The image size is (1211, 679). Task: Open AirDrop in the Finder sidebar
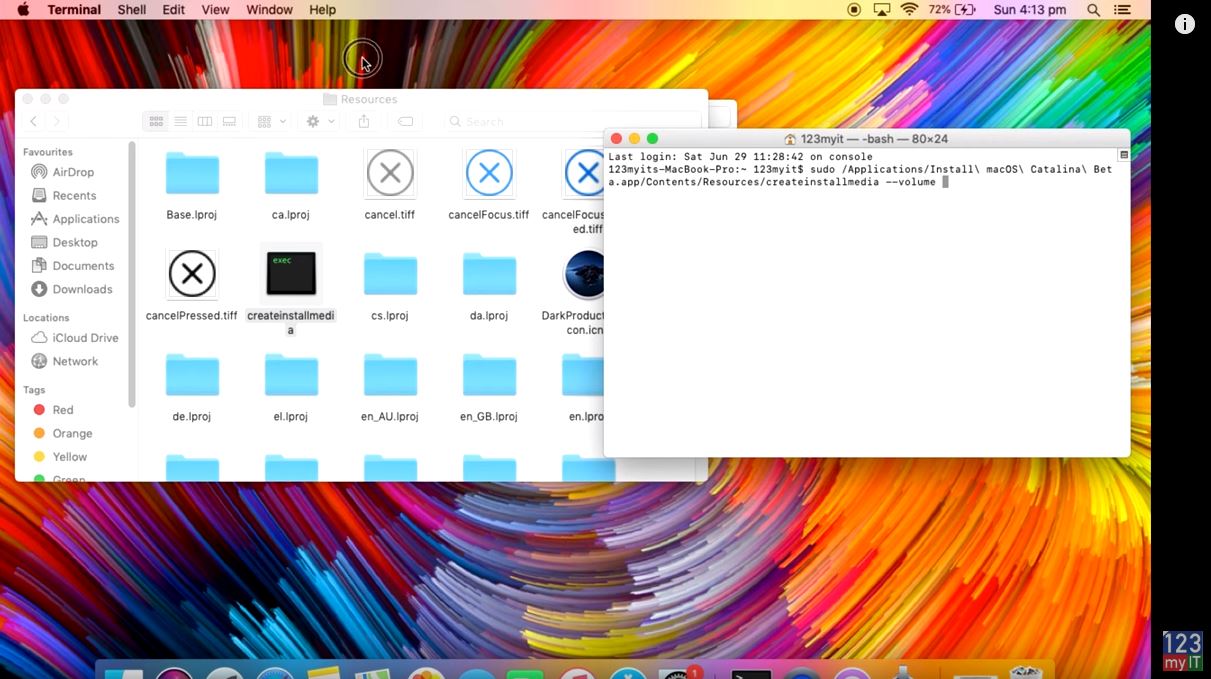[73, 172]
